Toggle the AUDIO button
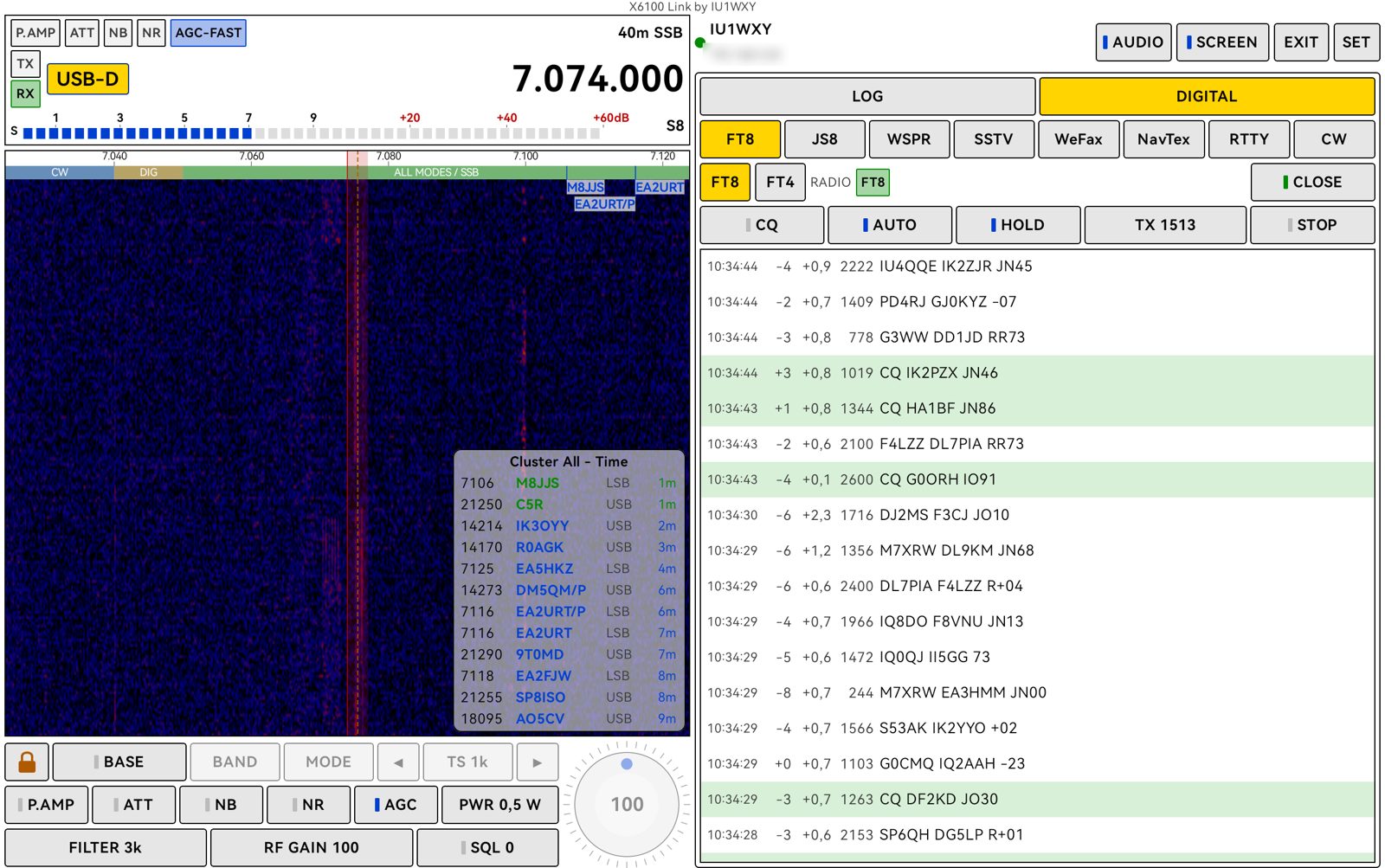Screen dimensions: 1385x868 coord(1133,42)
